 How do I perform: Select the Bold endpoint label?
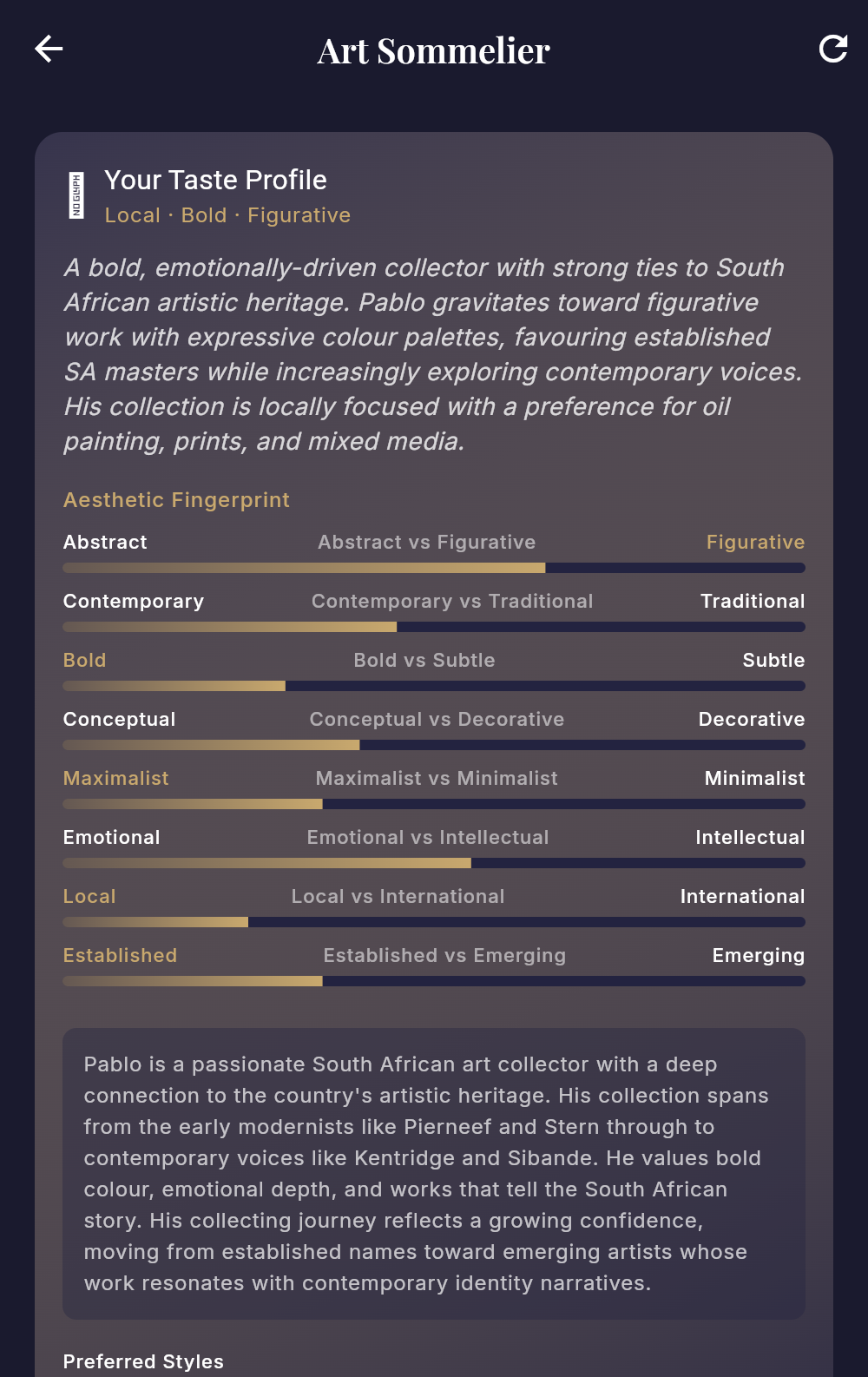coord(84,660)
